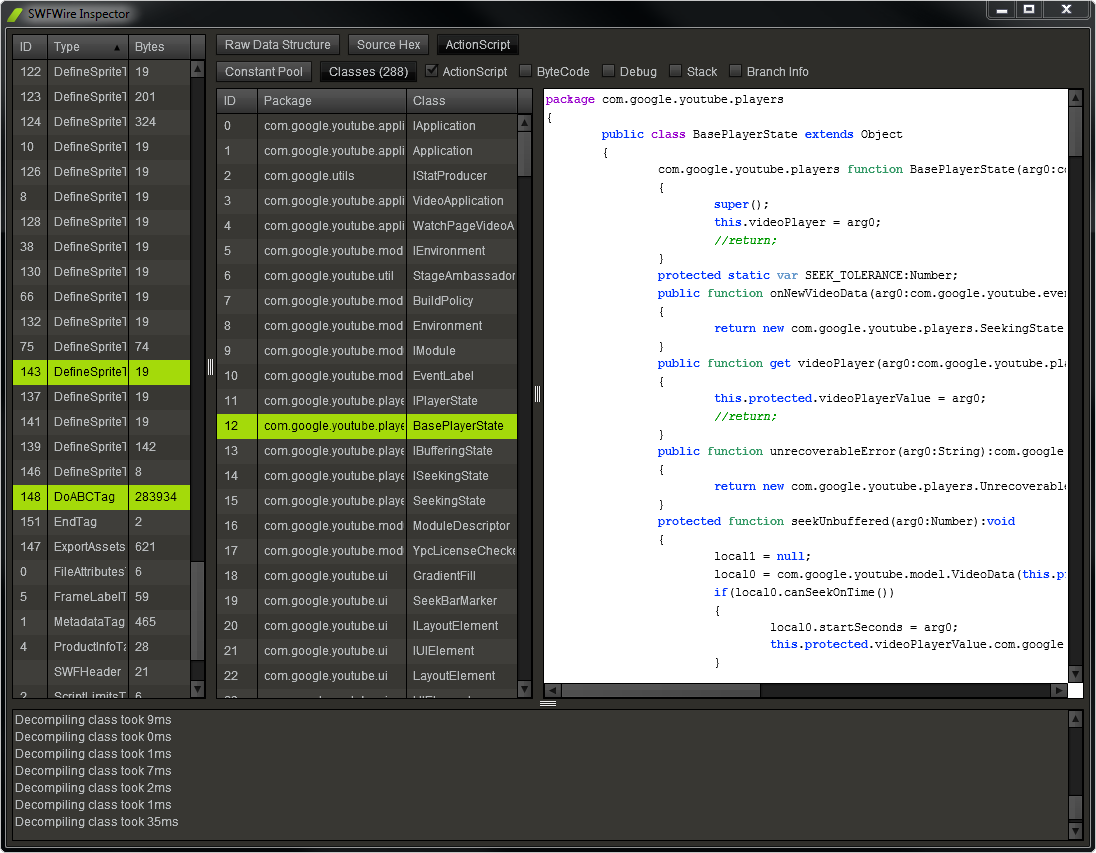The image size is (1096, 853).
Task: Open the ActionScript top tab
Action: click(478, 45)
